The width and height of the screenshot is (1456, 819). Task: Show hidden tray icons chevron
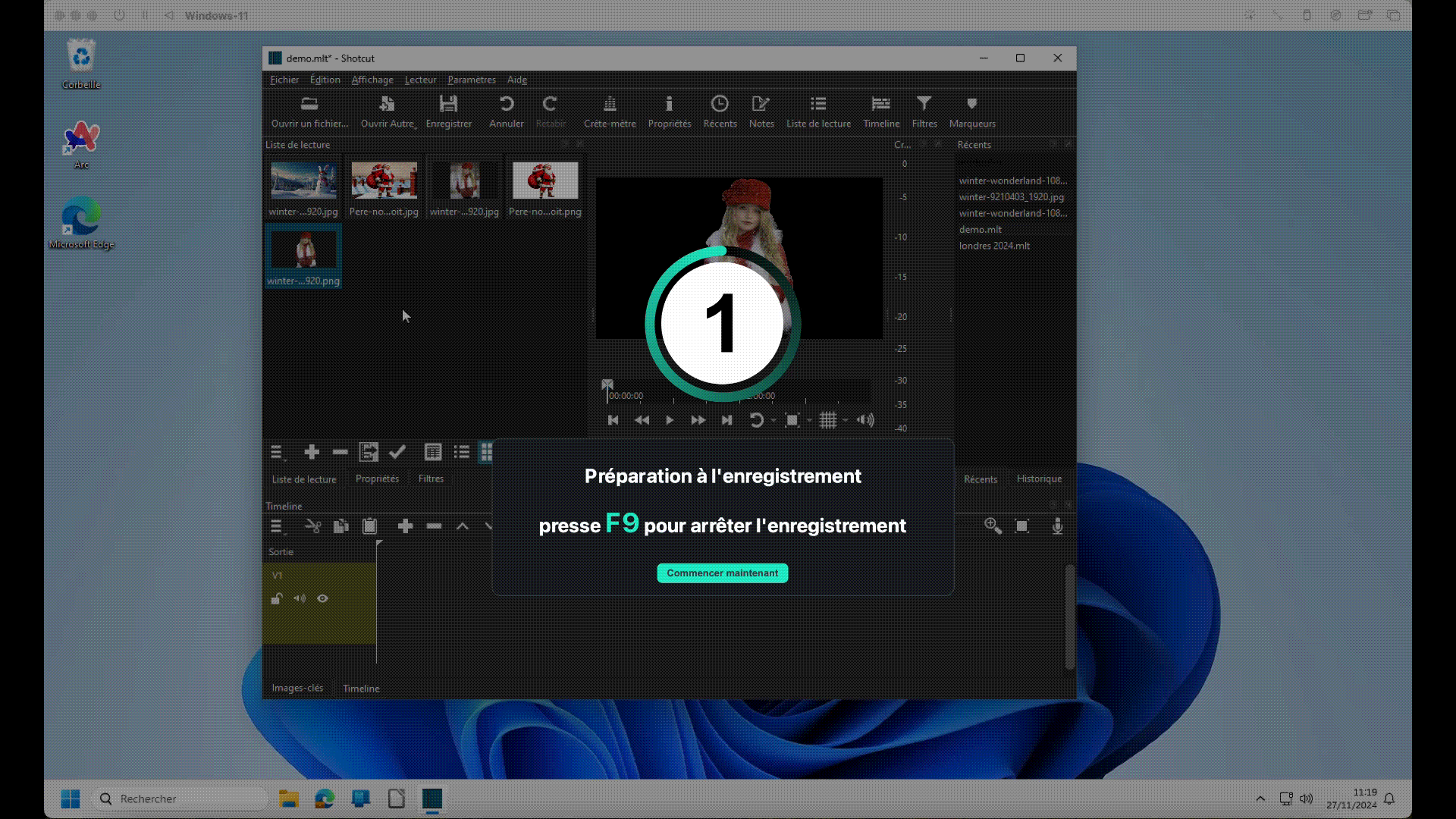coord(1260,799)
